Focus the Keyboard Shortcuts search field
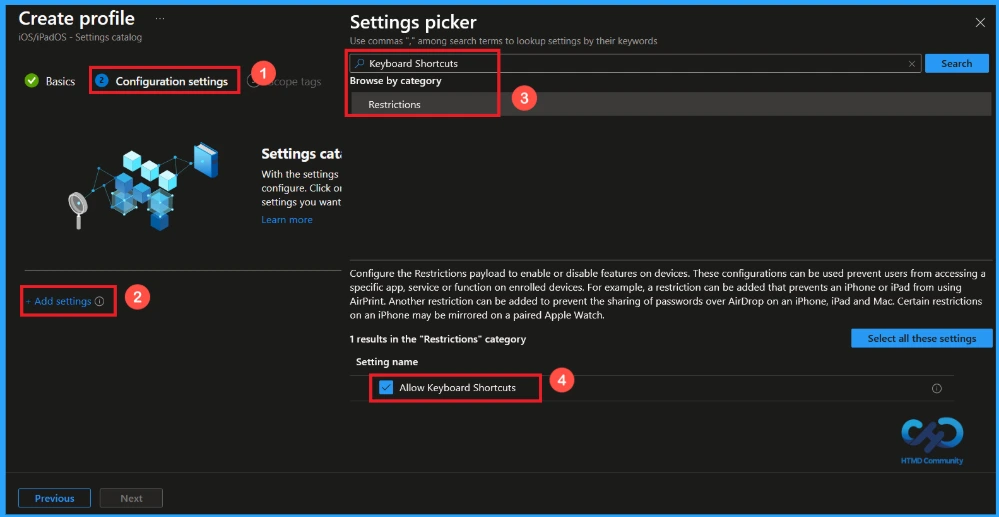Image resolution: width=999 pixels, height=517 pixels. tap(635, 63)
